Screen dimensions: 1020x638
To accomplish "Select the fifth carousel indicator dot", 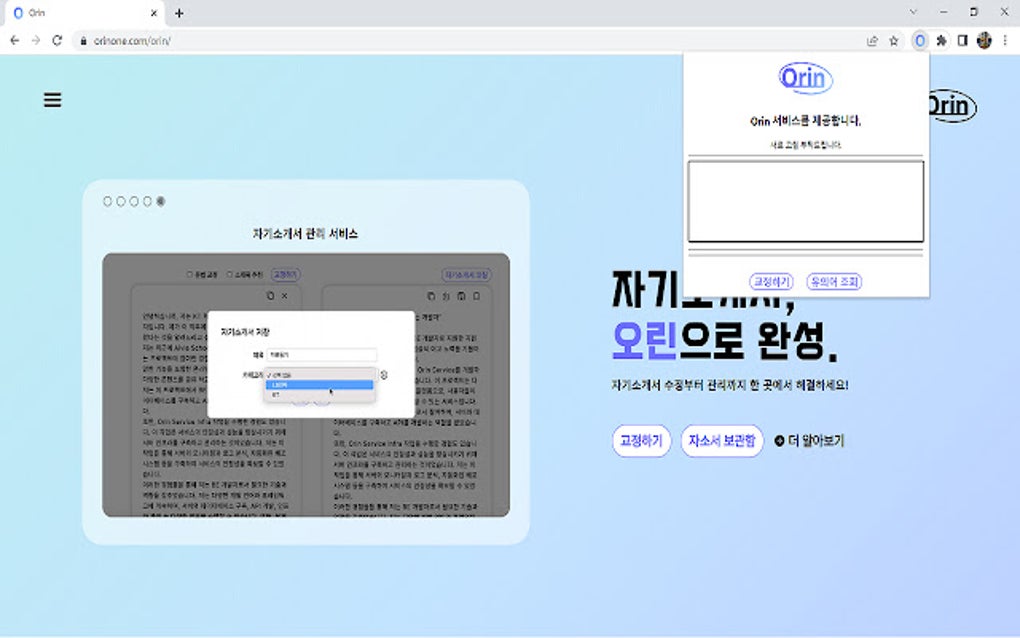I will [159, 200].
